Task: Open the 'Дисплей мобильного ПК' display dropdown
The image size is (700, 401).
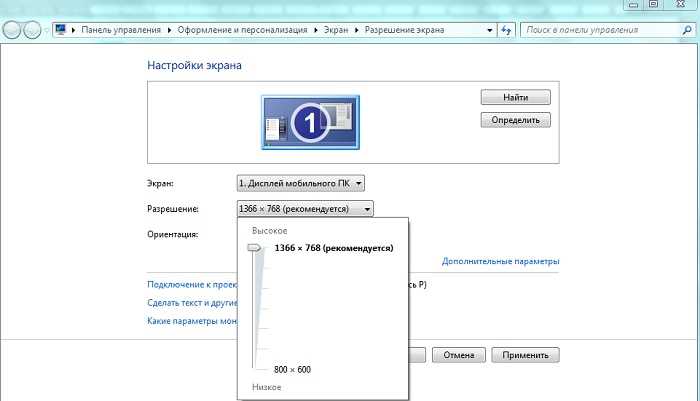Action: [300, 183]
